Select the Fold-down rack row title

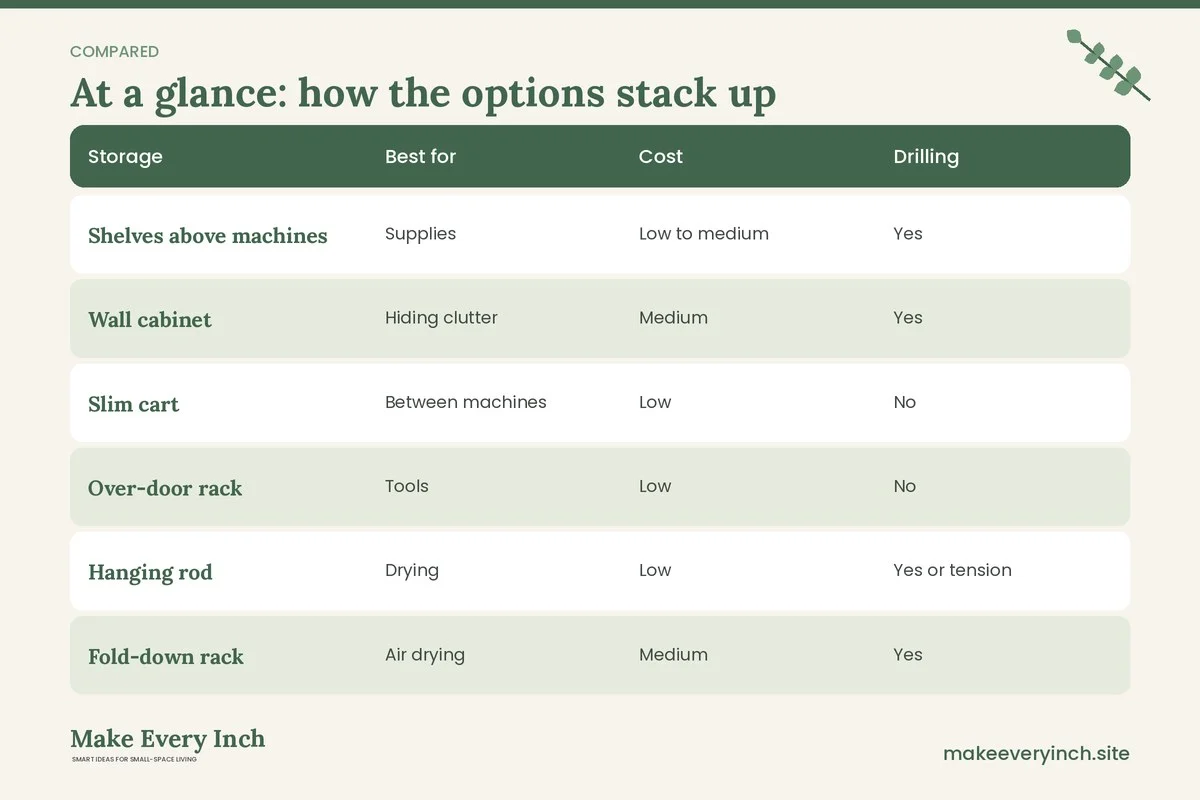[x=166, y=657]
